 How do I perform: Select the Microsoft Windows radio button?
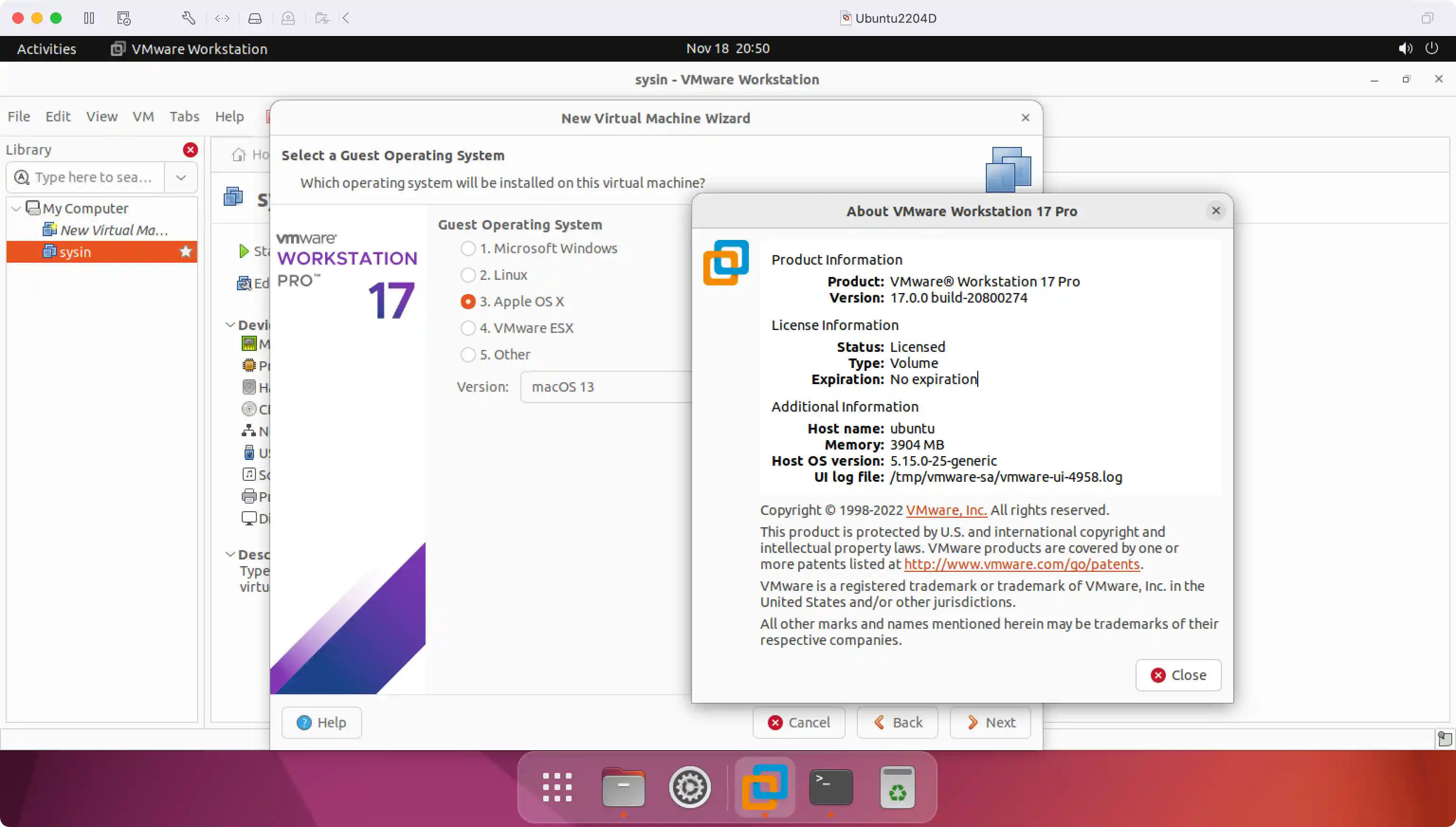pos(468,248)
